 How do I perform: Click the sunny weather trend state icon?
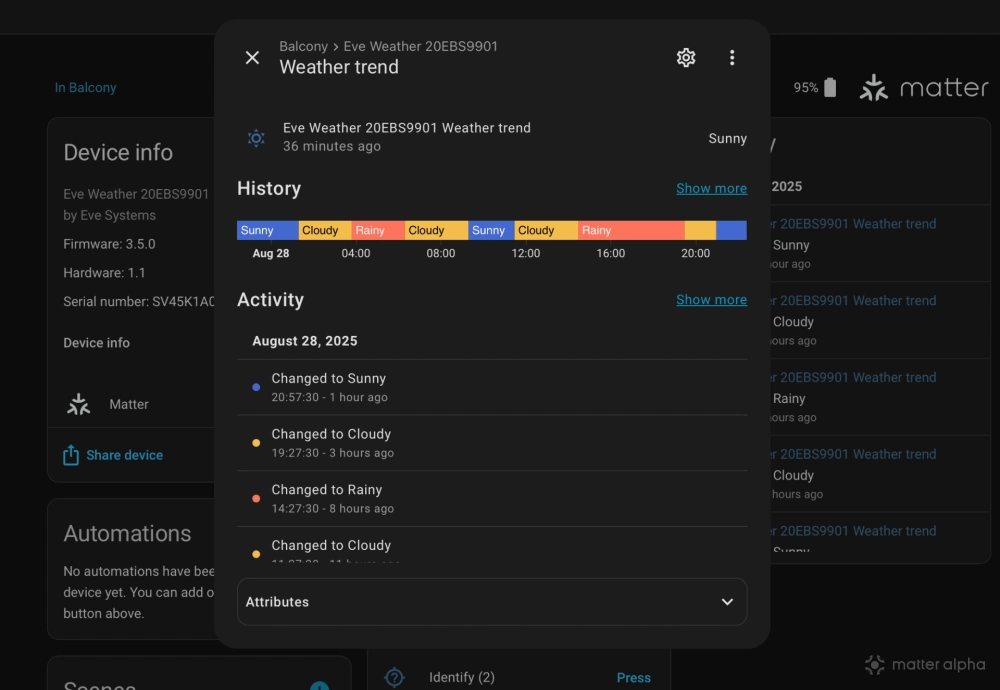(257, 138)
